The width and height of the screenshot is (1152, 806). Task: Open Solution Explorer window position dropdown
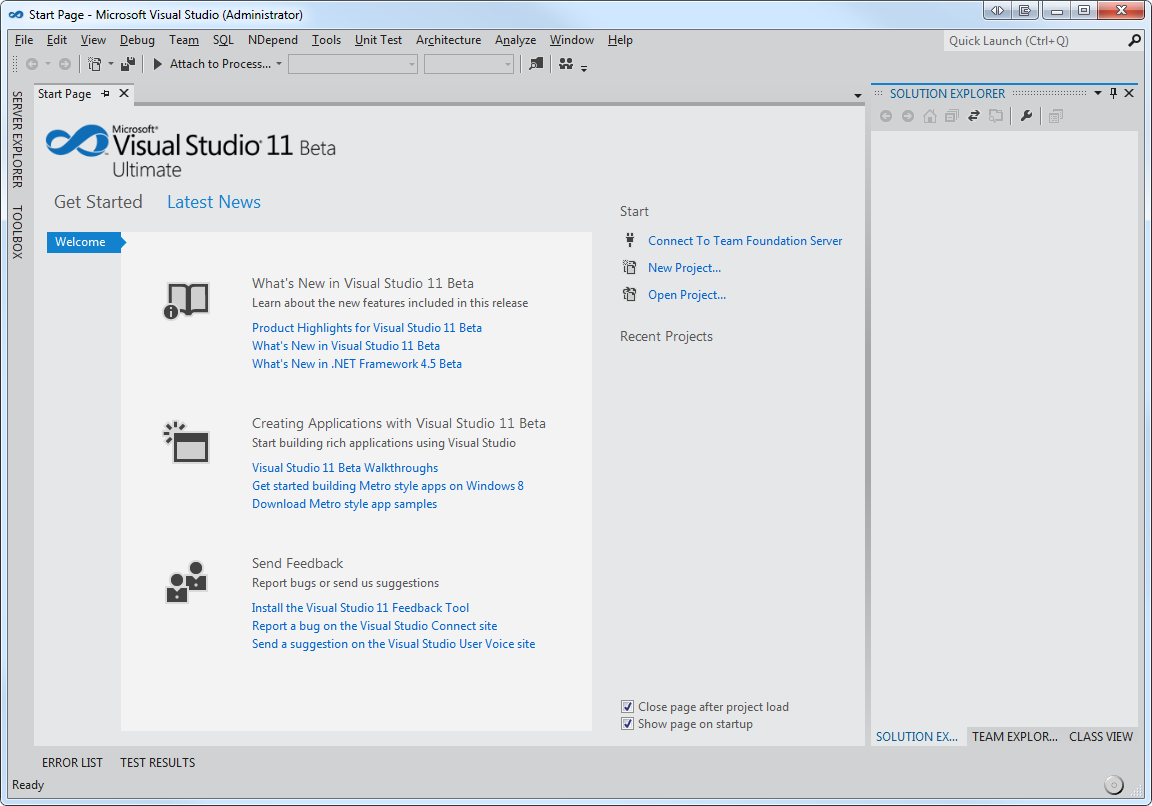1098,93
